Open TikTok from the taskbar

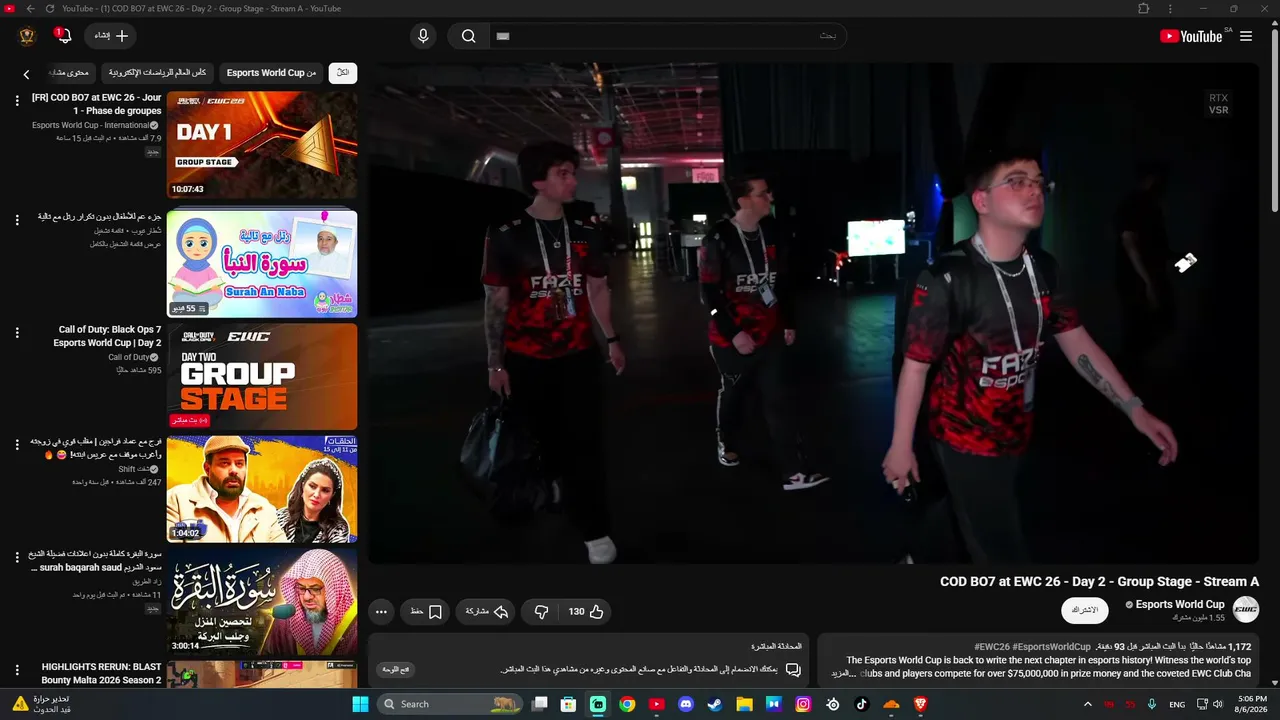[x=862, y=704]
